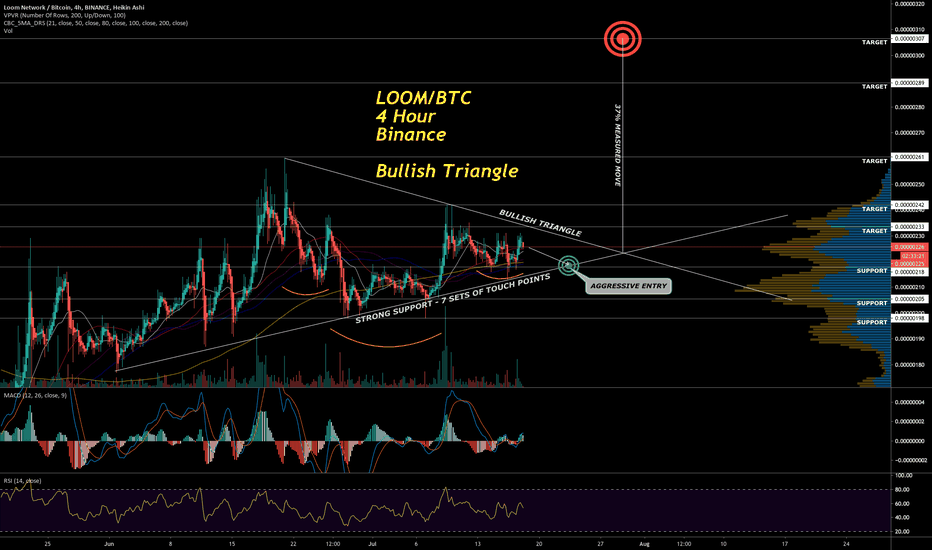Click the 25 date label on time axis

[x=48, y=543]
